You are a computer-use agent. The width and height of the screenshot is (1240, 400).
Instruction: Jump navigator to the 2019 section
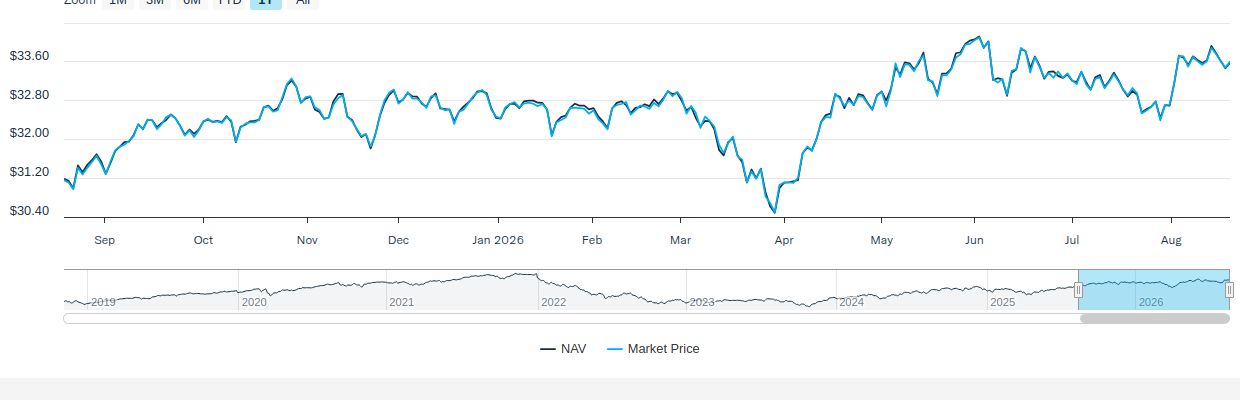(x=103, y=302)
